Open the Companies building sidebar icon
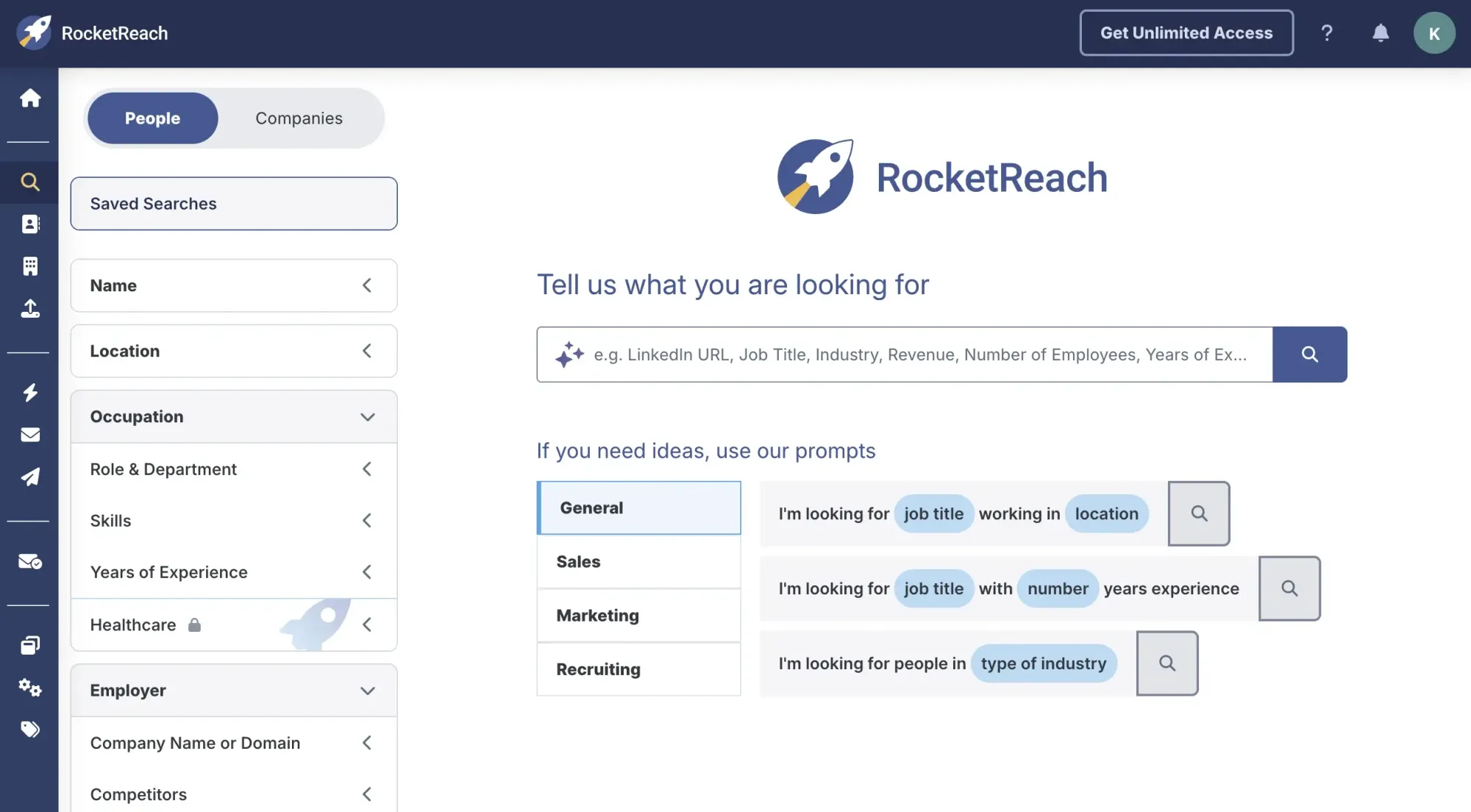Viewport: 1471px width, 812px height. [x=29, y=266]
